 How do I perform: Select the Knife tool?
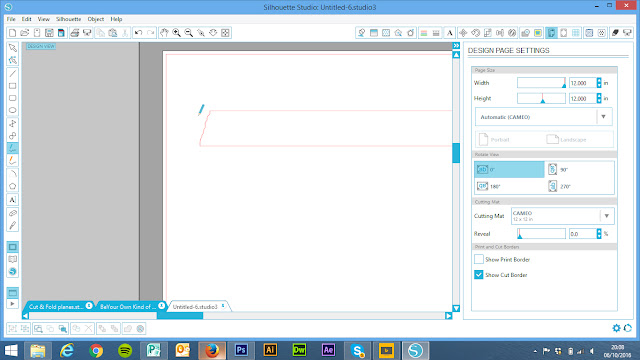click(x=13, y=225)
